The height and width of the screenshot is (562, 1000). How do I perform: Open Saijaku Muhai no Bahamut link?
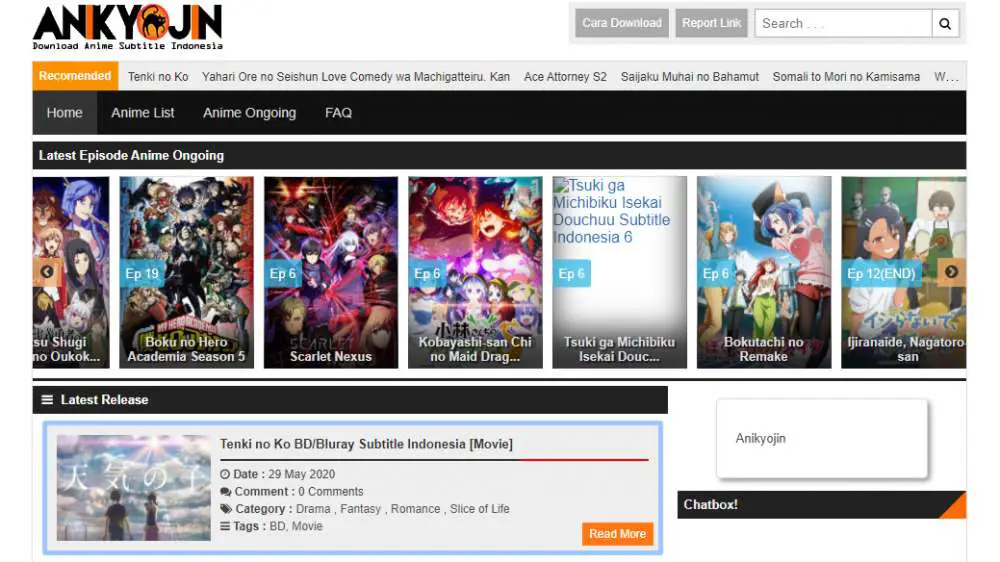(x=689, y=77)
